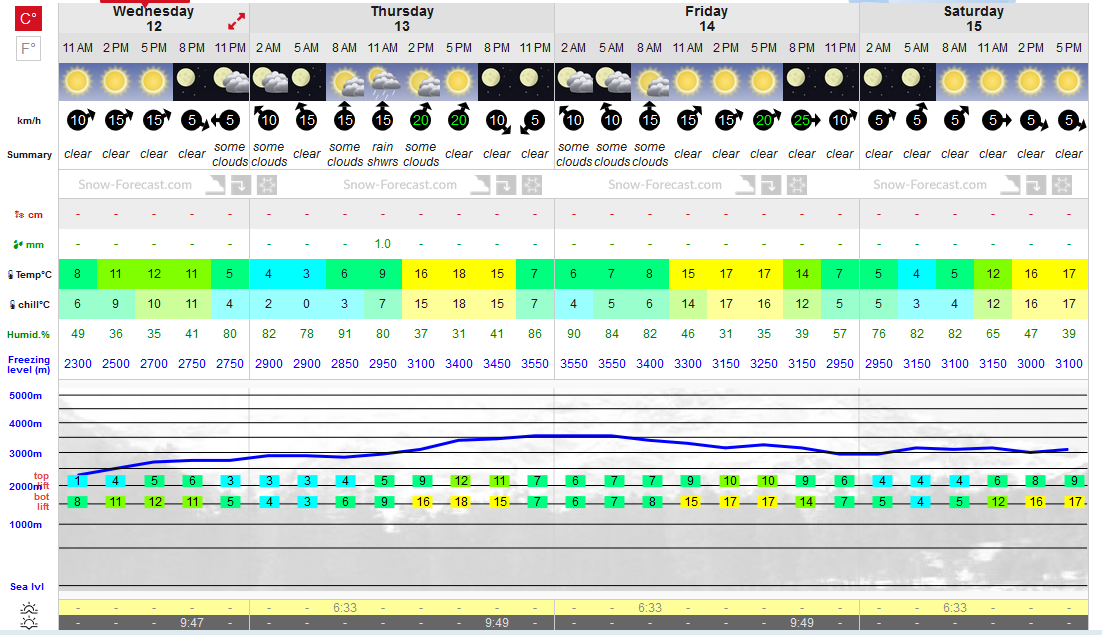Screen dimensions: 1102x635
Task: Click the Friday 2 AM cloudy moon icon
Action: point(574,82)
